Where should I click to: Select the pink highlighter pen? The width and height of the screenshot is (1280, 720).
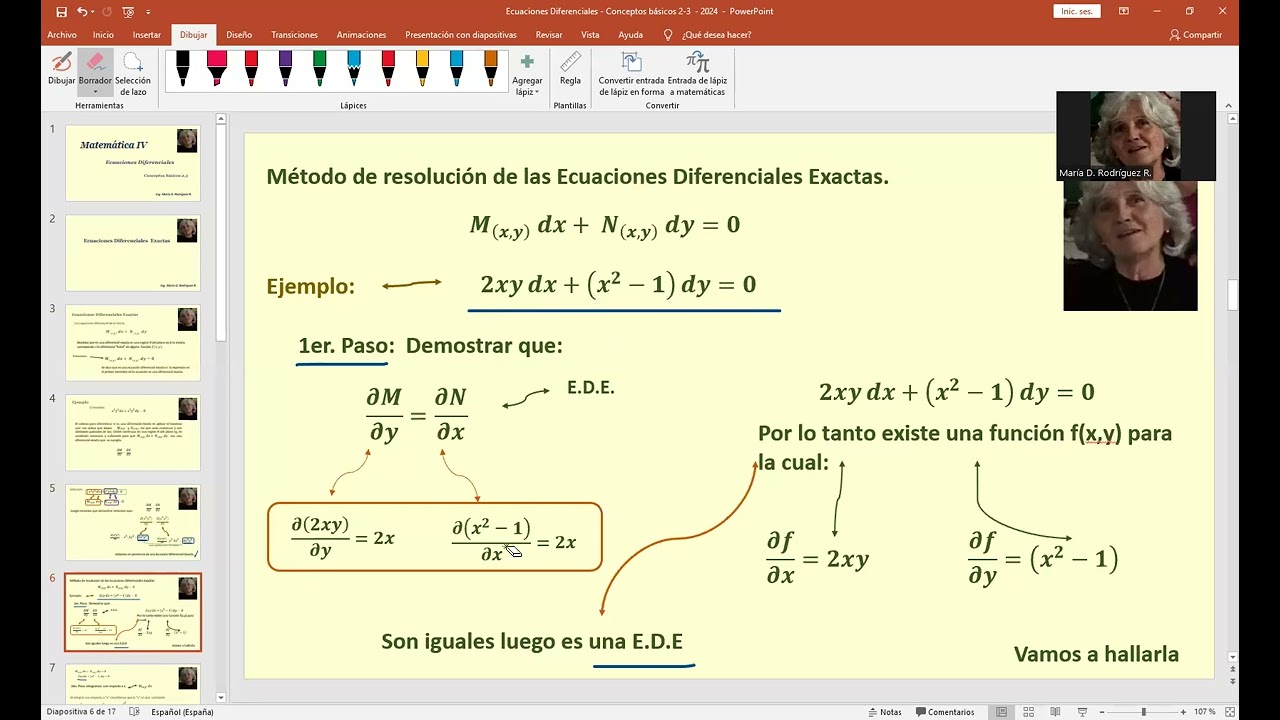pos(216,68)
